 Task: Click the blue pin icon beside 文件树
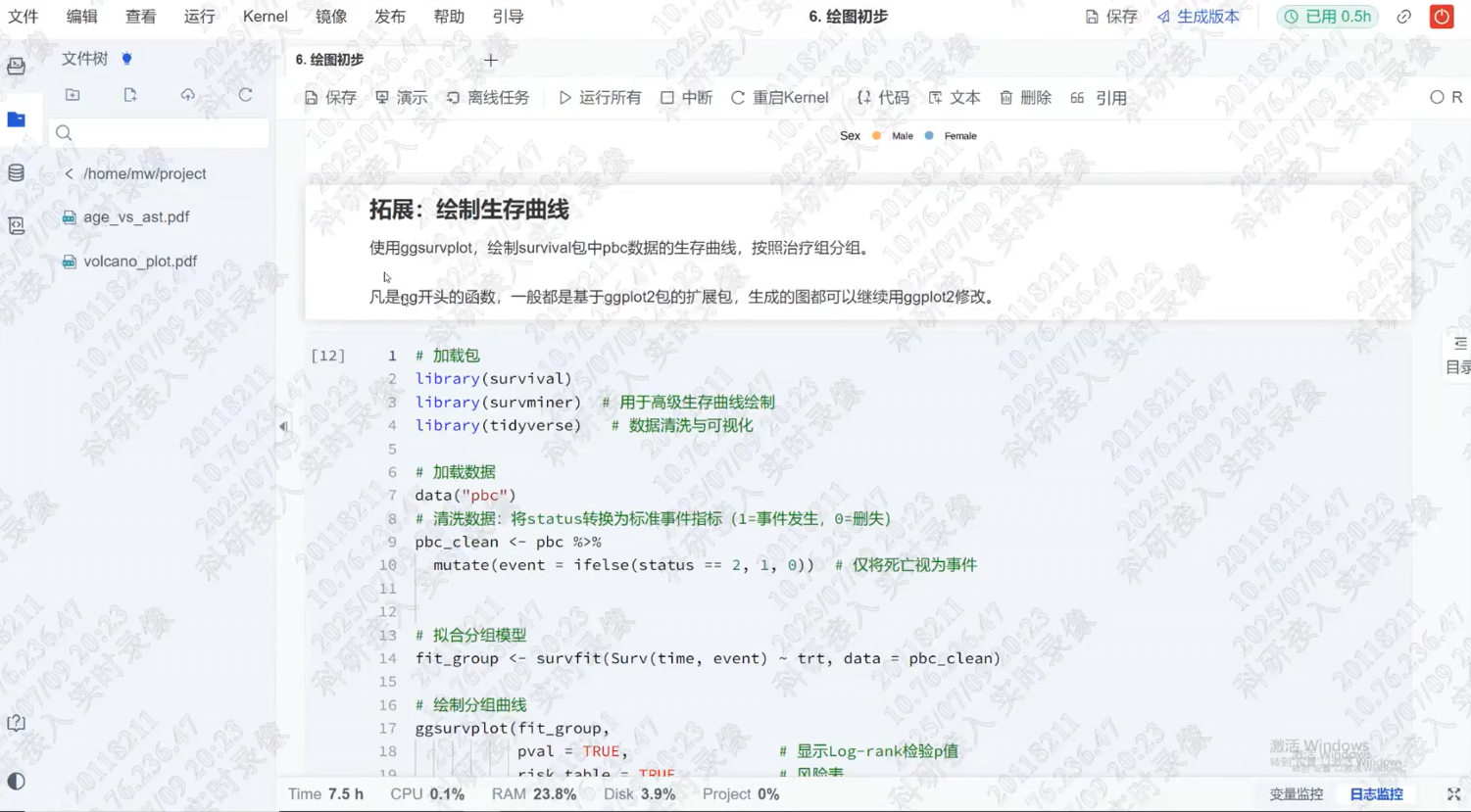(126, 59)
